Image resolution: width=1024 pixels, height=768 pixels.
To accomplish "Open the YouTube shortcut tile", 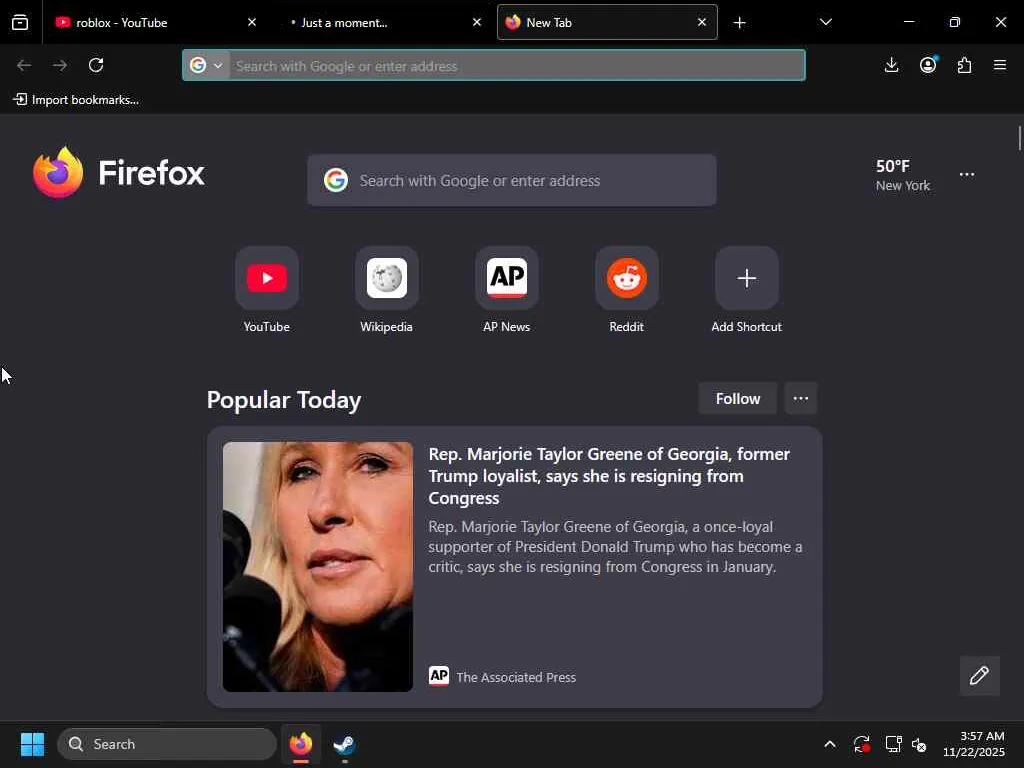I will [x=266, y=278].
